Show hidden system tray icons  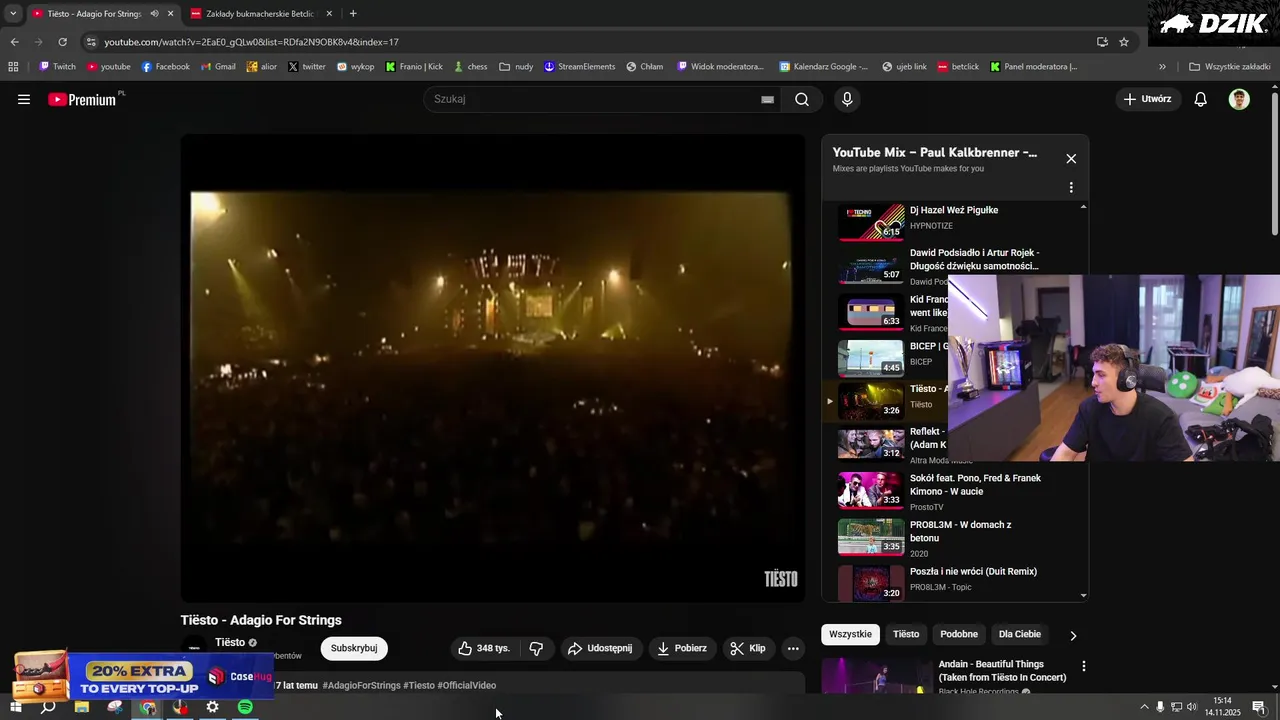click(x=1144, y=707)
